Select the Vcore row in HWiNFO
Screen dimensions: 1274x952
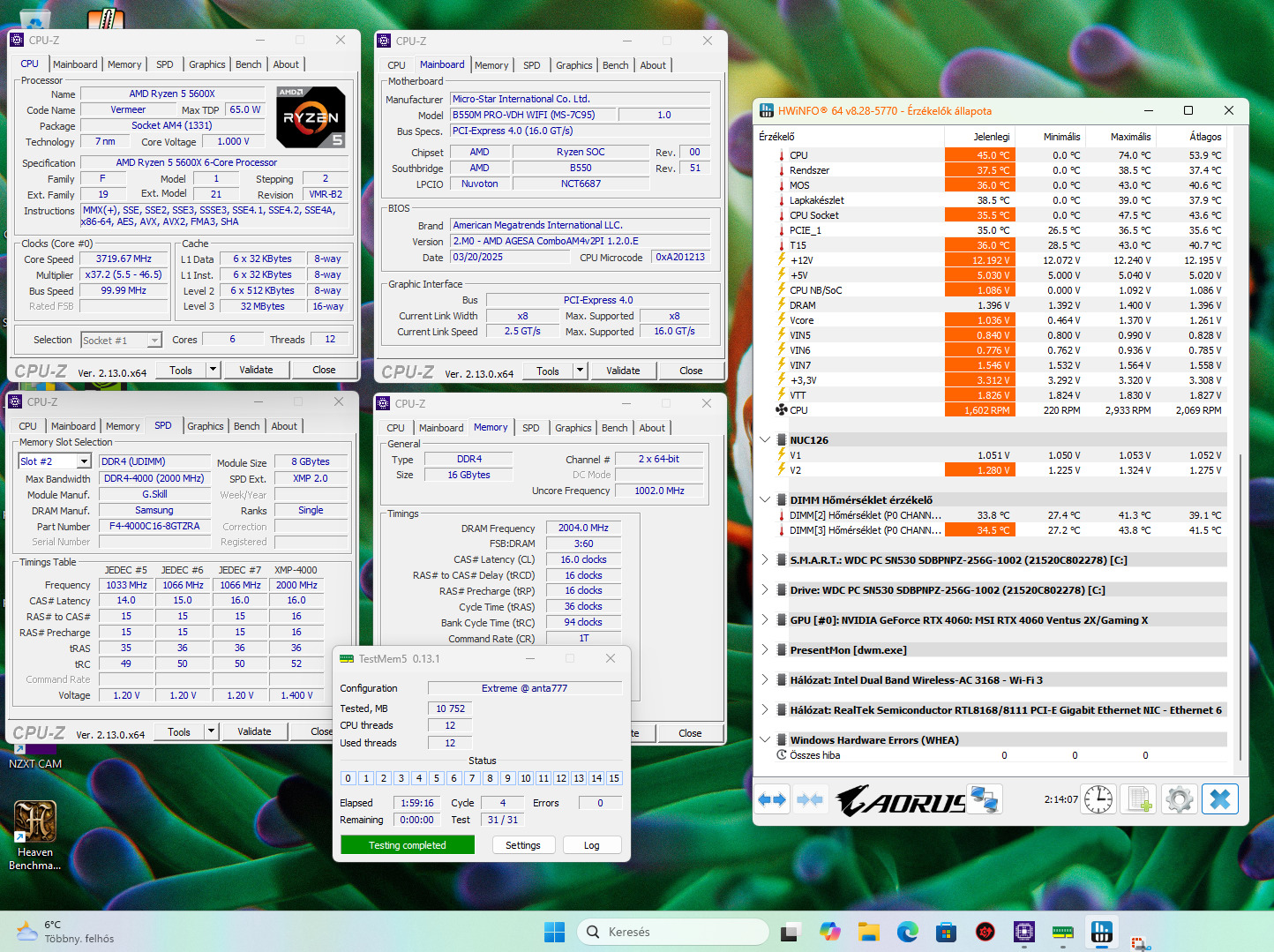(993, 320)
